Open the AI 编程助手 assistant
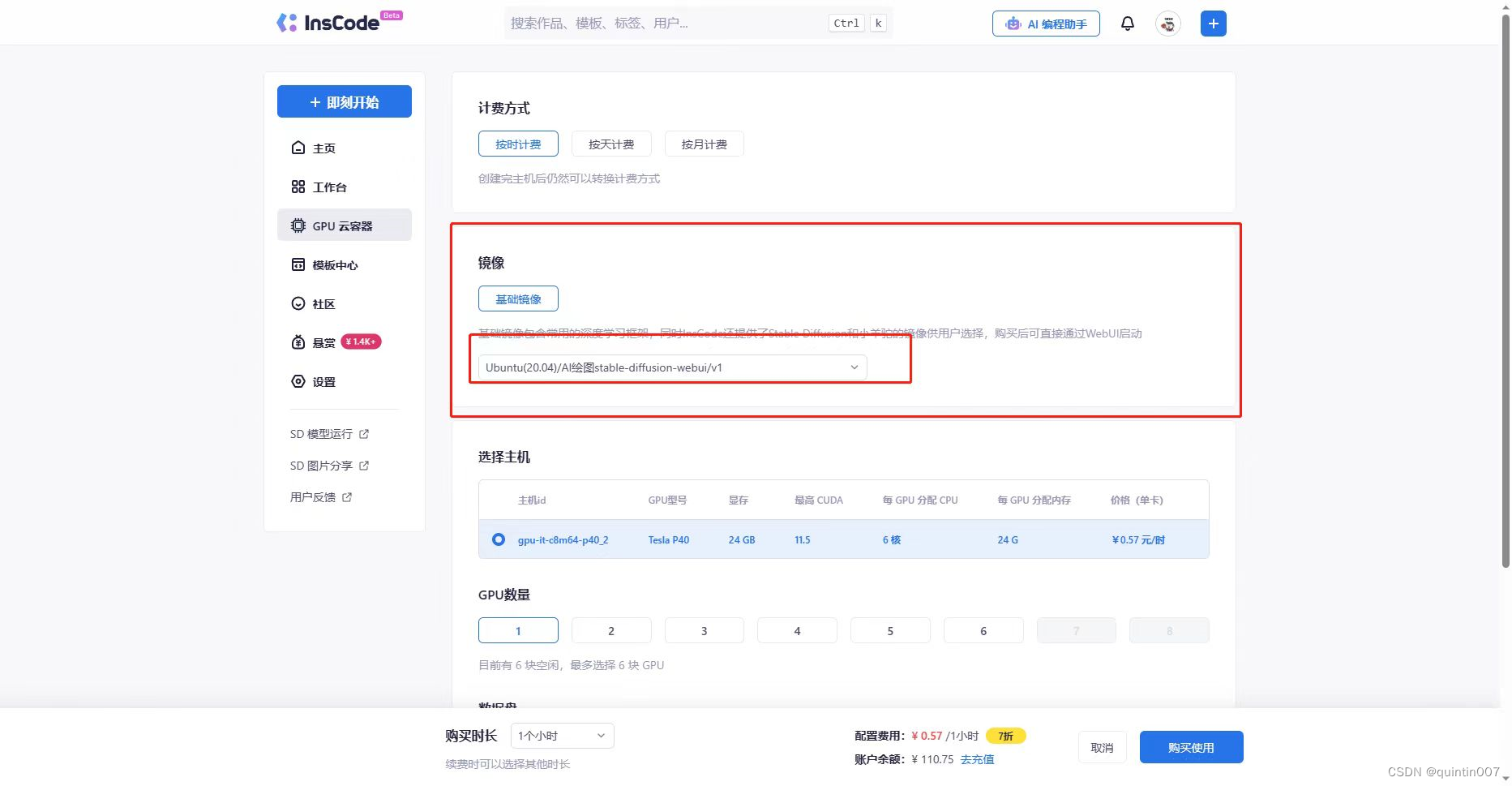 (1046, 24)
